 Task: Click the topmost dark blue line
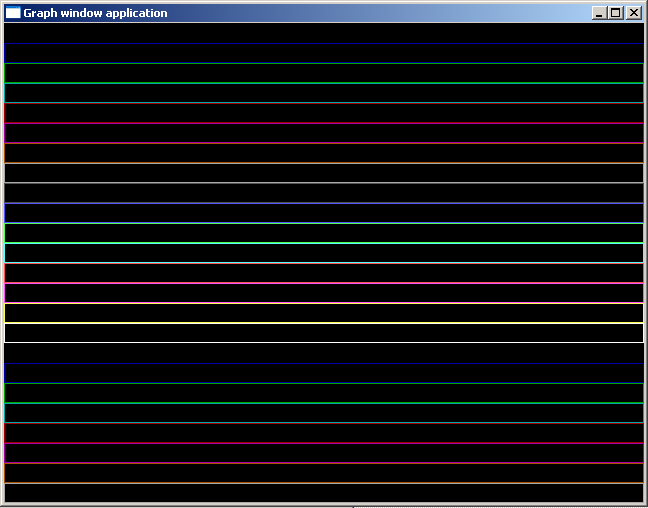point(324,63)
